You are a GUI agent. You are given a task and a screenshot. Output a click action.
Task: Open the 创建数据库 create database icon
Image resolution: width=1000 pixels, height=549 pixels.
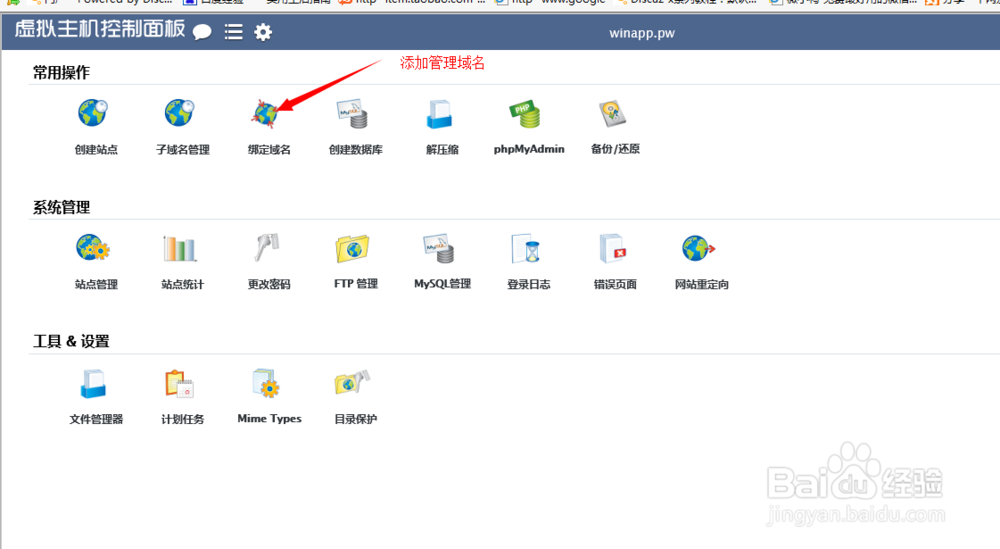tap(353, 114)
